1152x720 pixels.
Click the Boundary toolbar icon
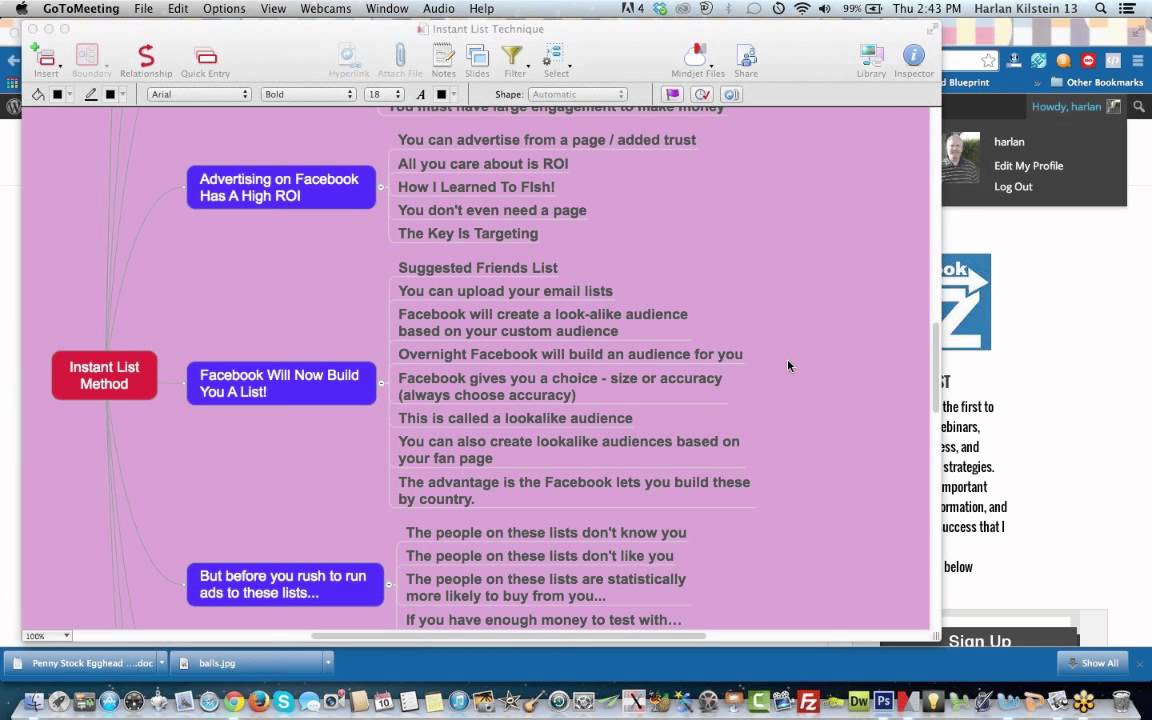point(87,55)
